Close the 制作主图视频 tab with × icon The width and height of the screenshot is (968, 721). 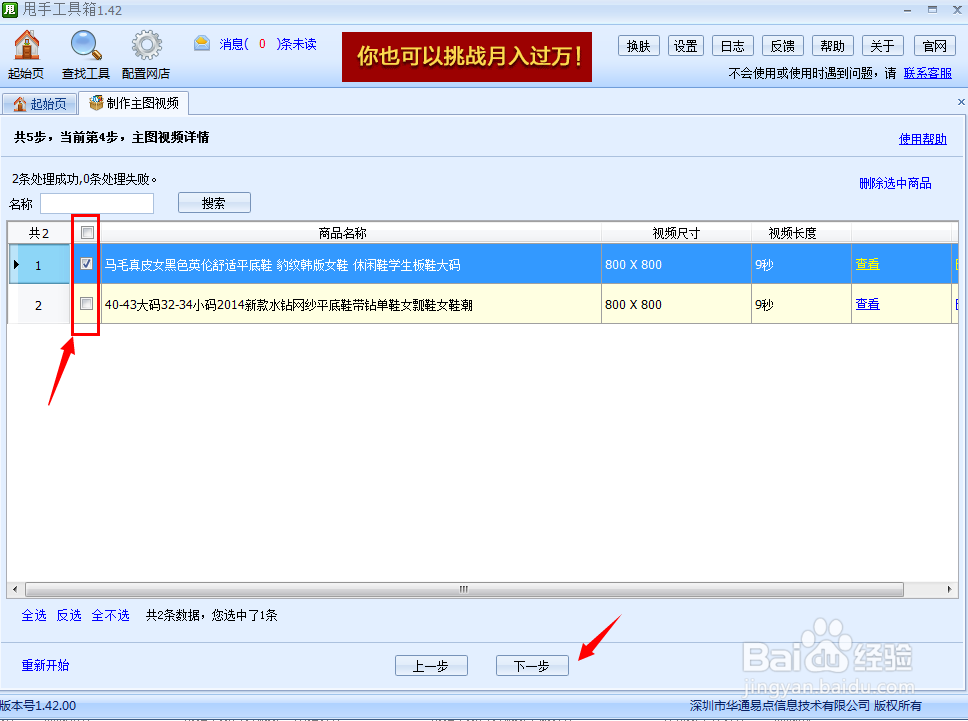(960, 102)
